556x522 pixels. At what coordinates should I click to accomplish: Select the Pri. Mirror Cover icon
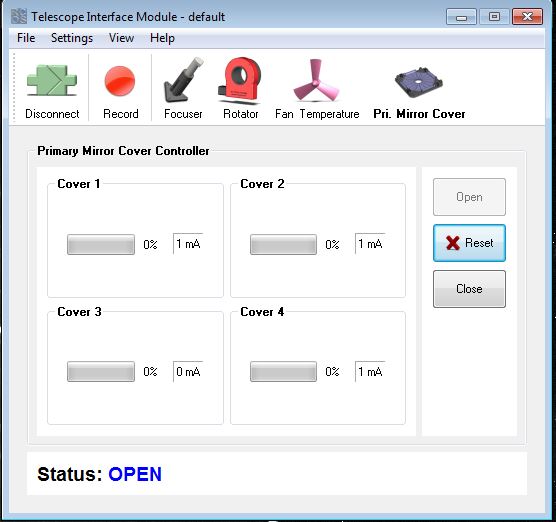(x=419, y=82)
